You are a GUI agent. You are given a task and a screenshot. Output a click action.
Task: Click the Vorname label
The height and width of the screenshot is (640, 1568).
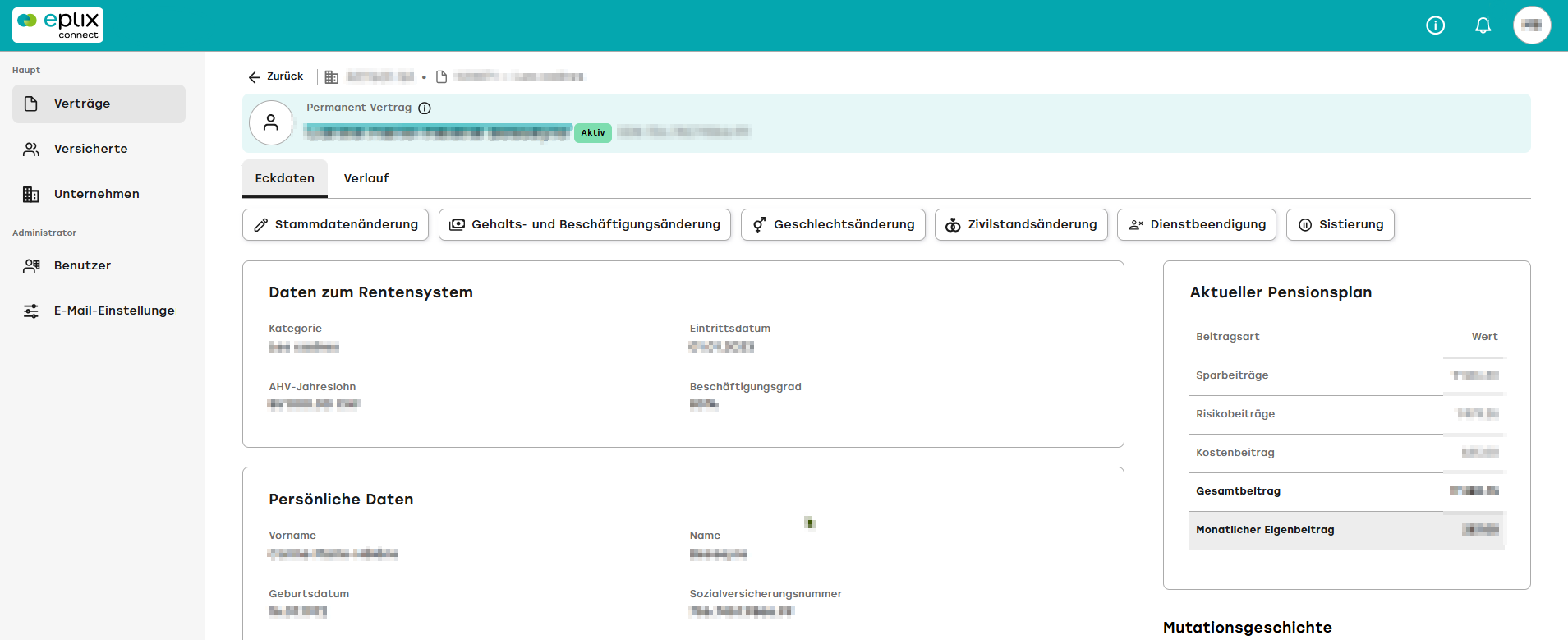(292, 536)
